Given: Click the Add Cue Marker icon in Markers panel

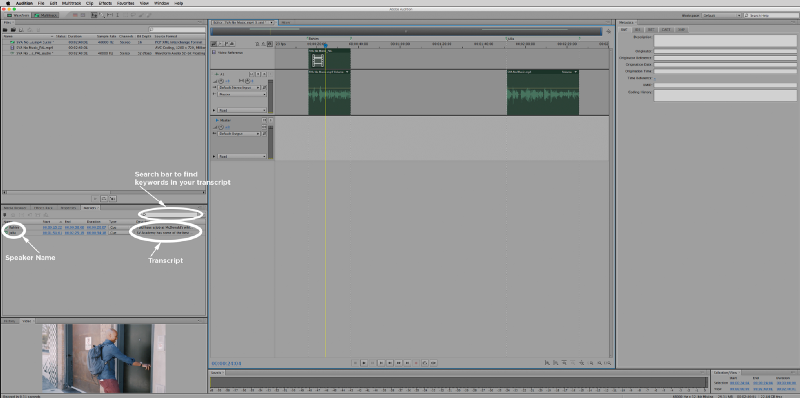Looking at the screenshot, I should pos(5,215).
